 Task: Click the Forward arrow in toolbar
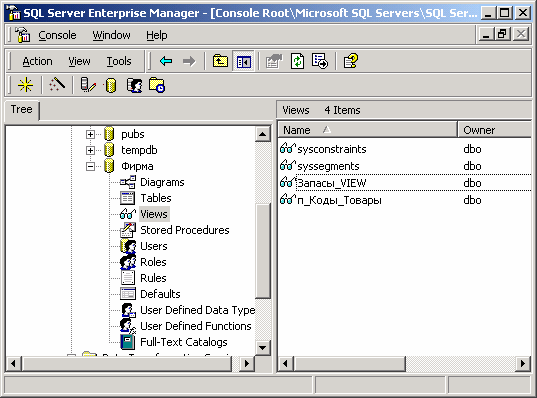[189, 61]
